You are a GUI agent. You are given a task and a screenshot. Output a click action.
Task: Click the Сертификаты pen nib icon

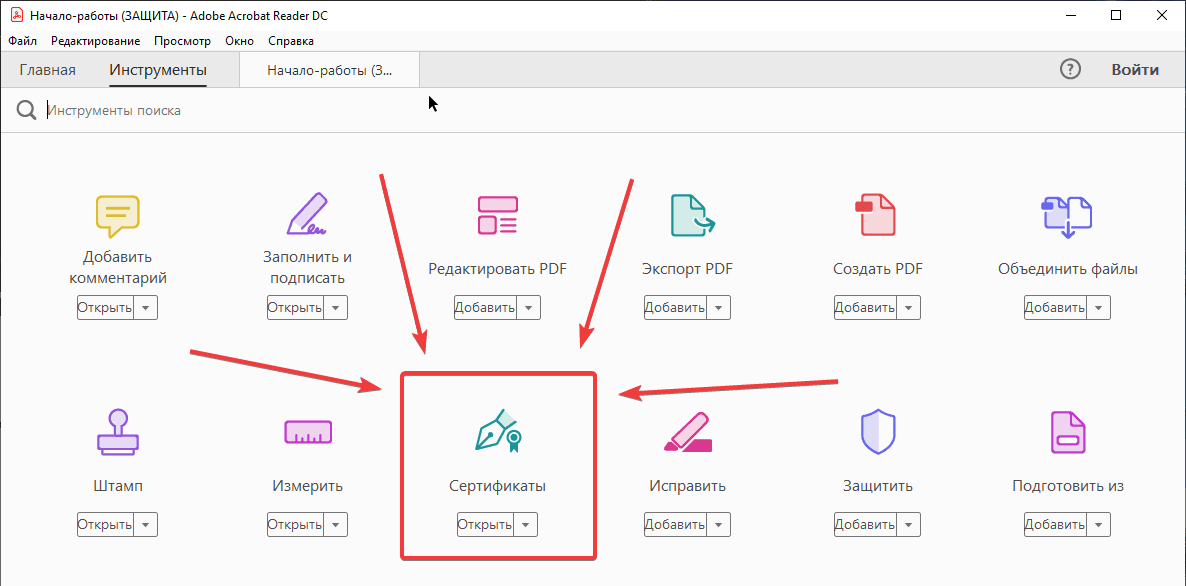coord(498,432)
